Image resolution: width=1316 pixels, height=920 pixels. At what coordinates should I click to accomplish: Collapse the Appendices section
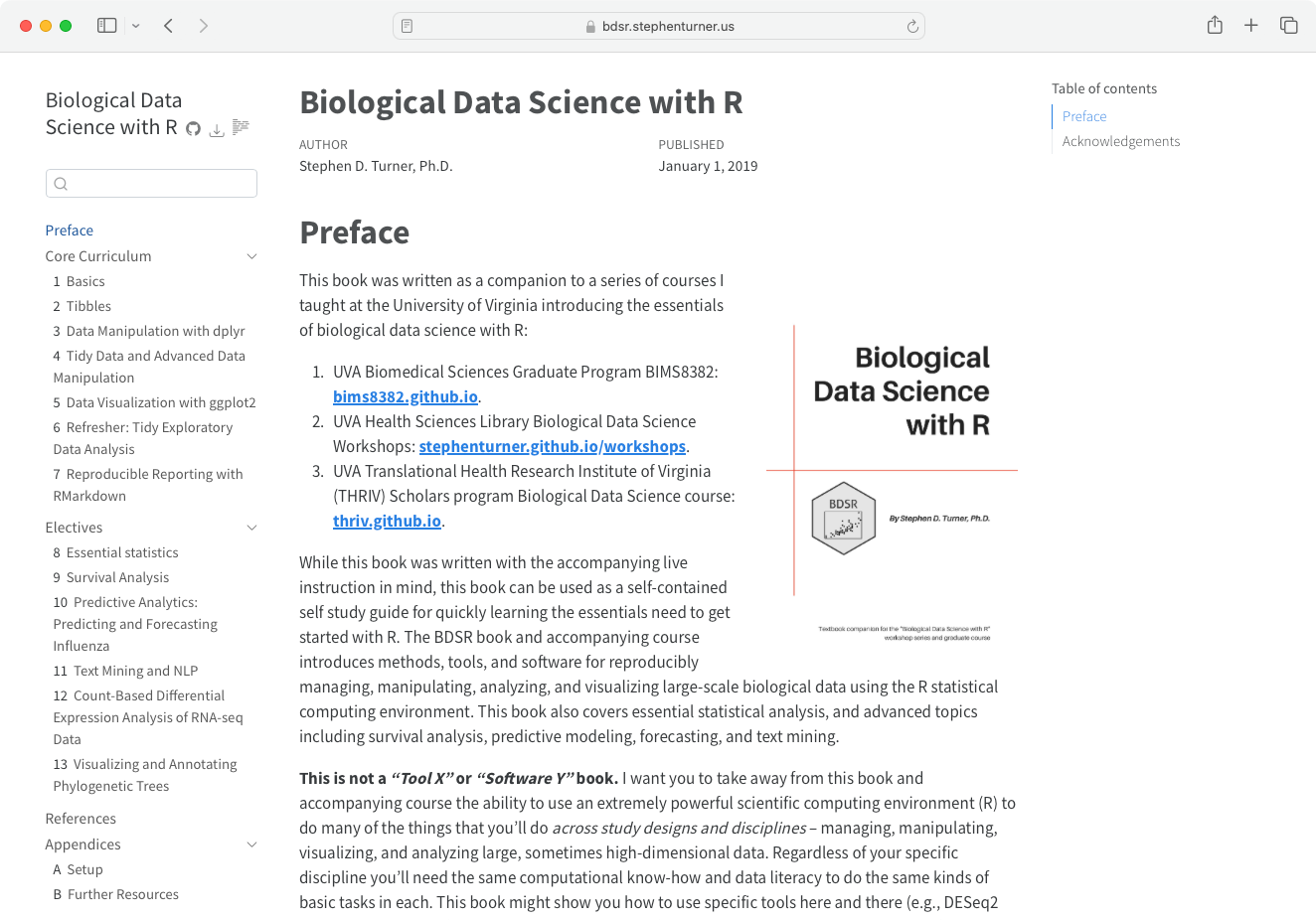(251, 844)
